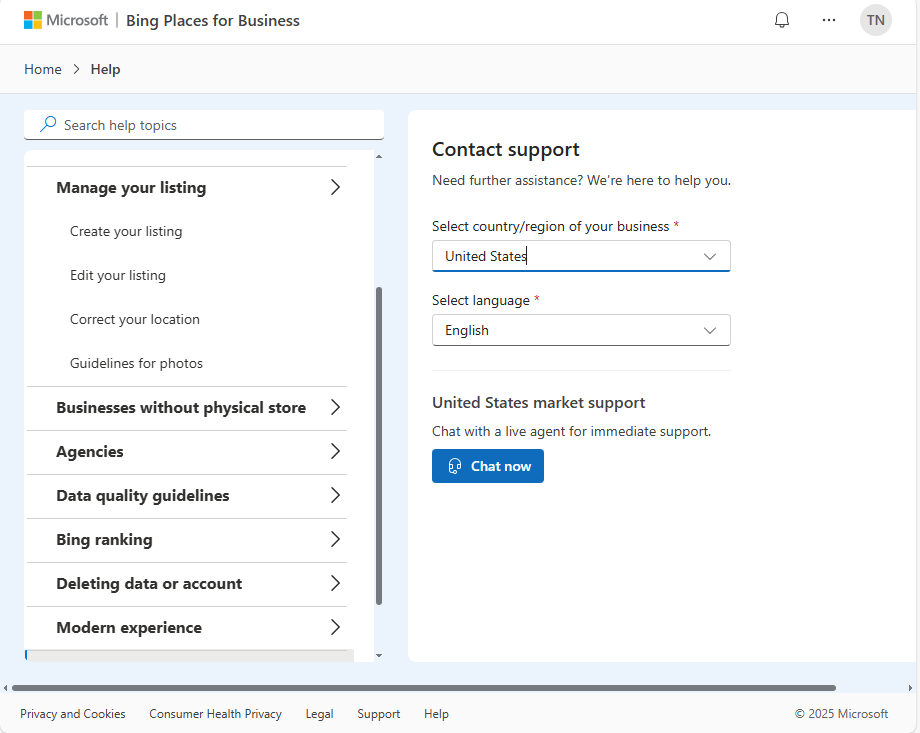Expand Businesses without physical store

[x=335, y=407]
